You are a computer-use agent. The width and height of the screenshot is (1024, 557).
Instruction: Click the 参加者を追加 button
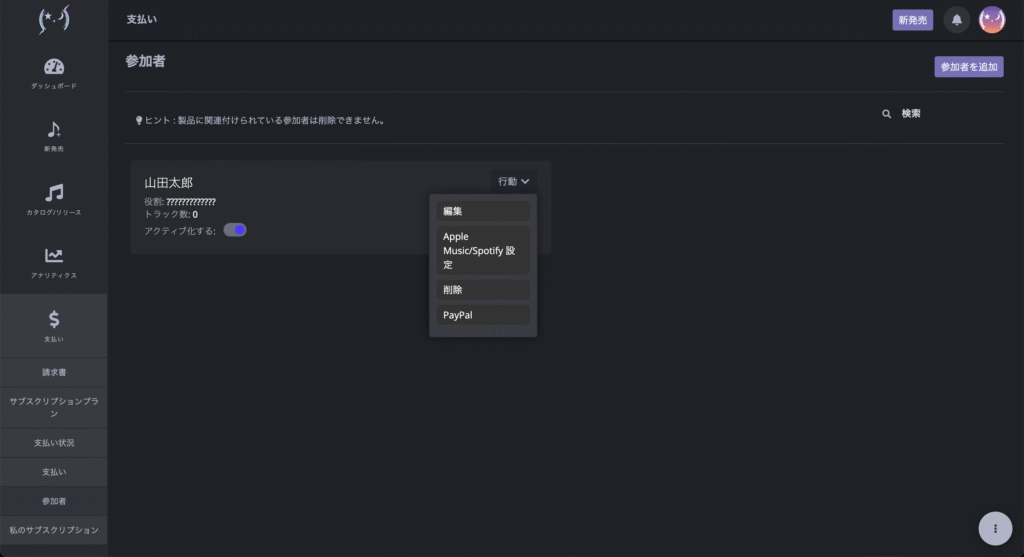point(968,67)
